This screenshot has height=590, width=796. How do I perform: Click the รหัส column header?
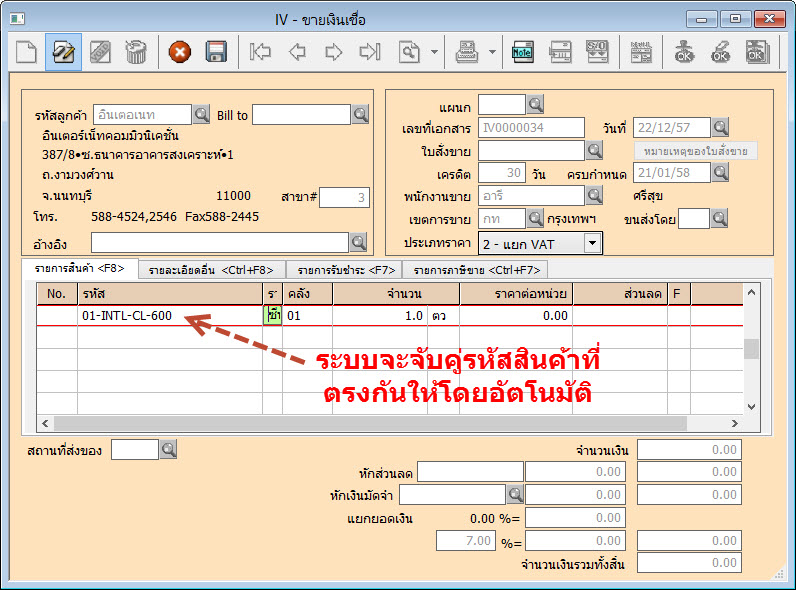coord(170,293)
